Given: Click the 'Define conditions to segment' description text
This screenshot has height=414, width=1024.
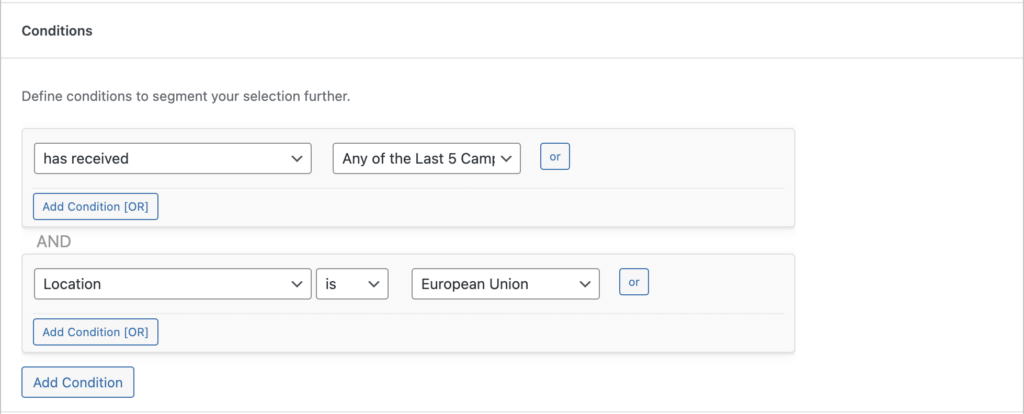Looking at the screenshot, I should pos(186,98).
